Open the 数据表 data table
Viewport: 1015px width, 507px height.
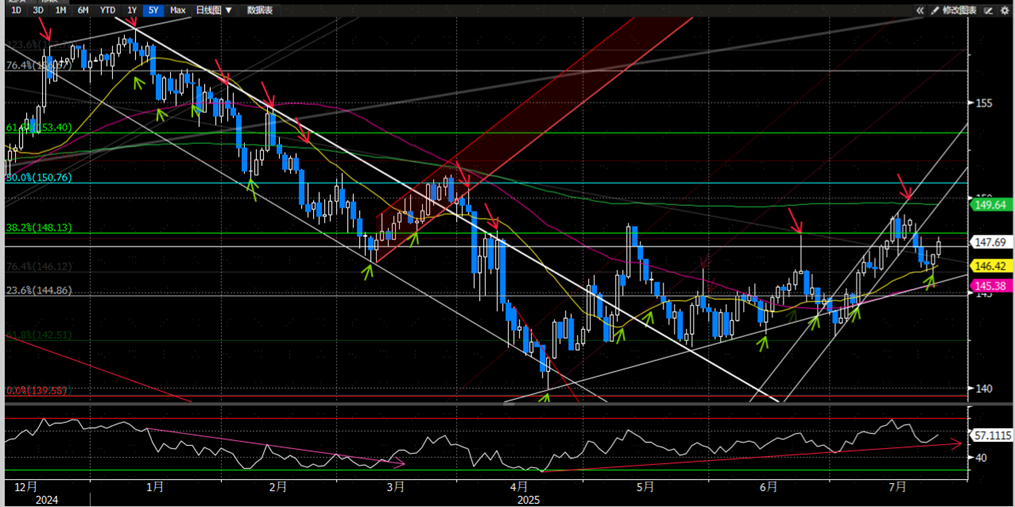pos(260,10)
